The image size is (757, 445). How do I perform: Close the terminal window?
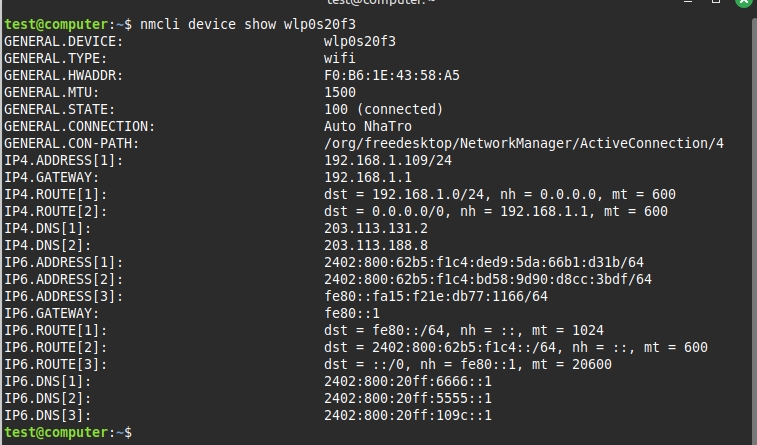click(746, 3)
